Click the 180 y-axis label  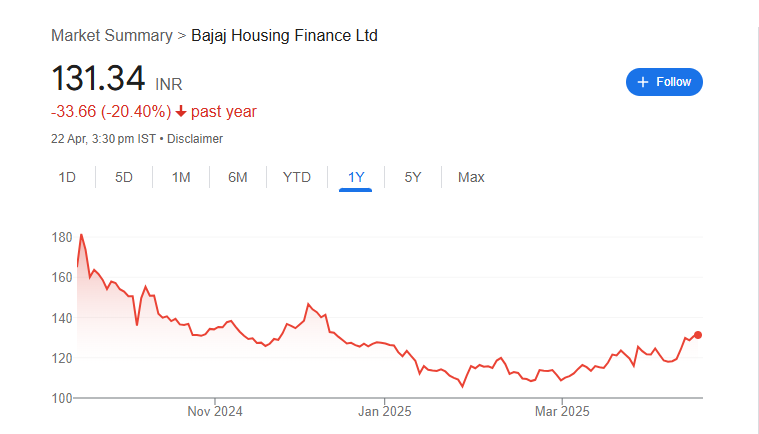click(61, 238)
